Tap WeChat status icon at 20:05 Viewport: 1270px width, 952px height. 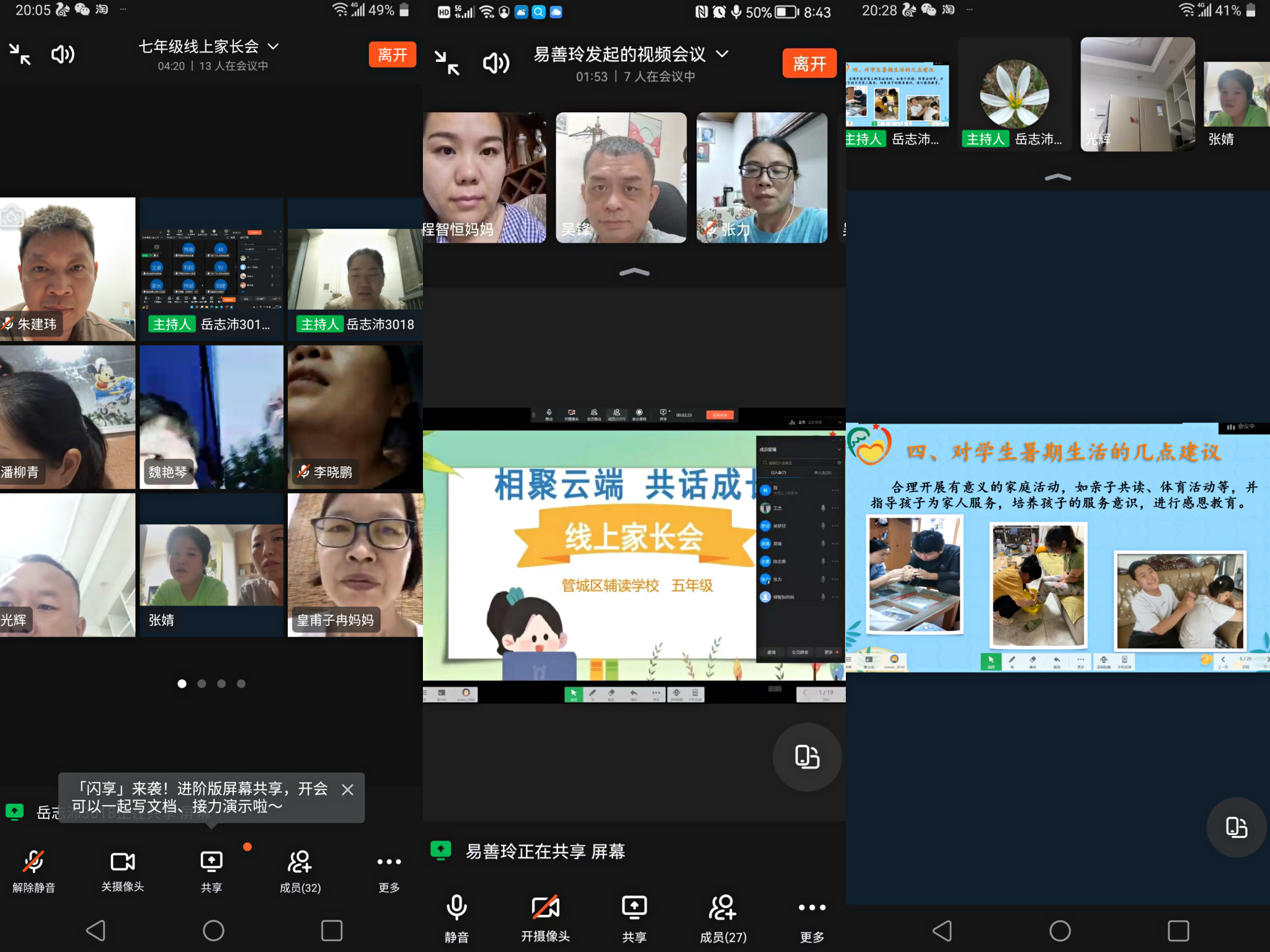(82, 10)
